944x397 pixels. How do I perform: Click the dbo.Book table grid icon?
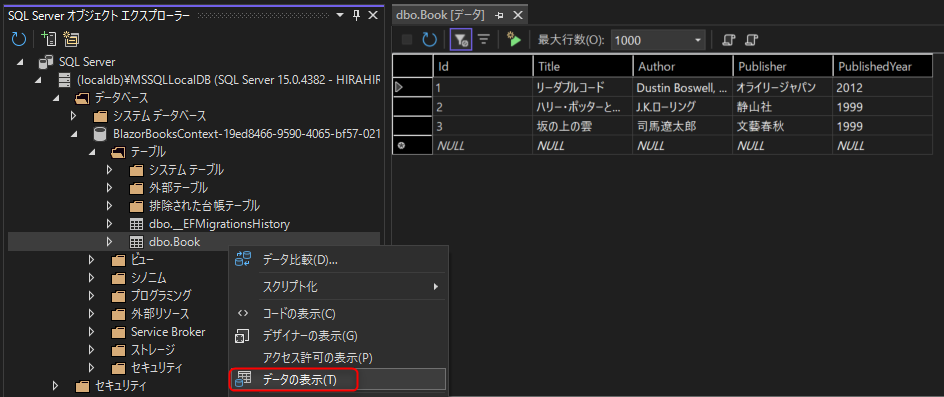(x=137, y=242)
